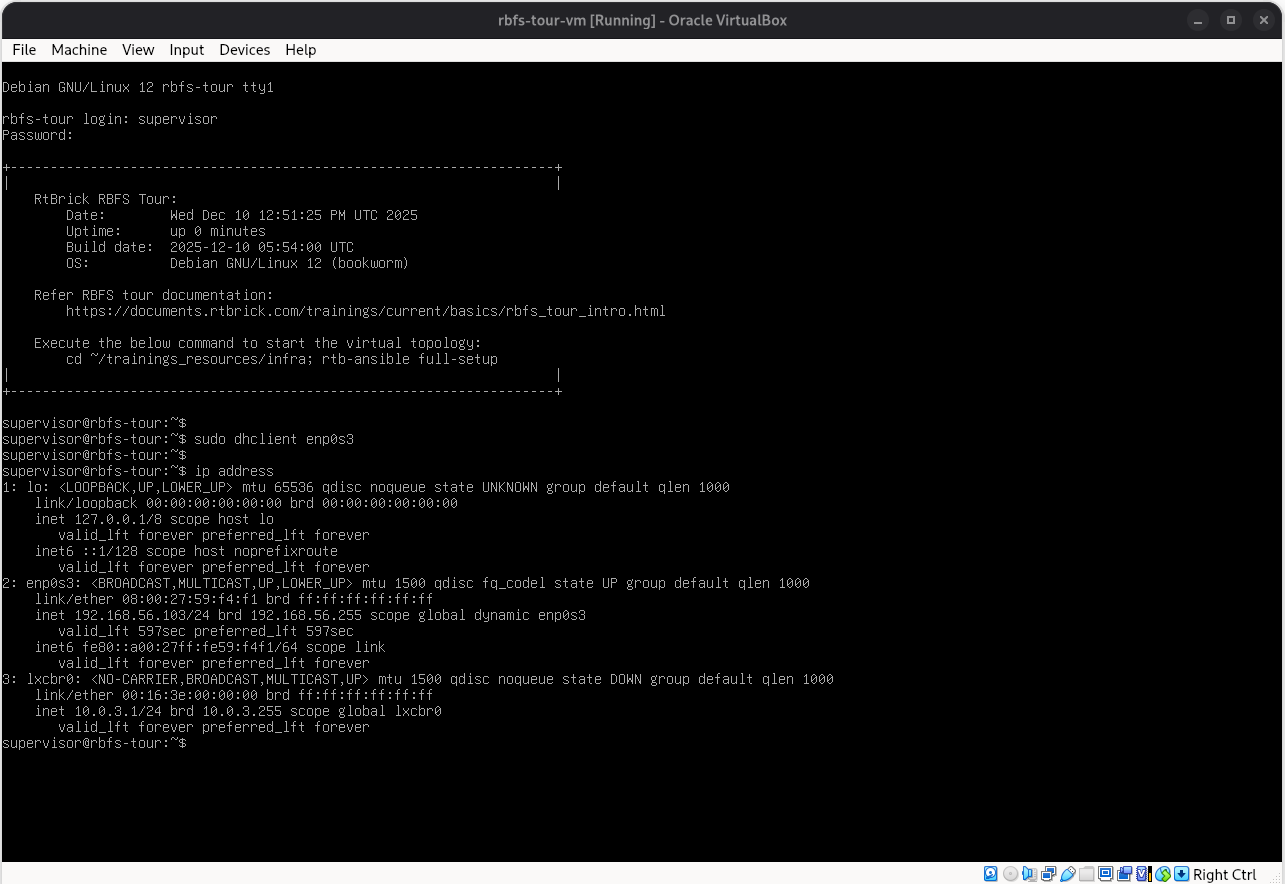The width and height of the screenshot is (1285, 884).
Task: Click the inet 192.168.56.103/24 address line
Action: tap(310, 615)
